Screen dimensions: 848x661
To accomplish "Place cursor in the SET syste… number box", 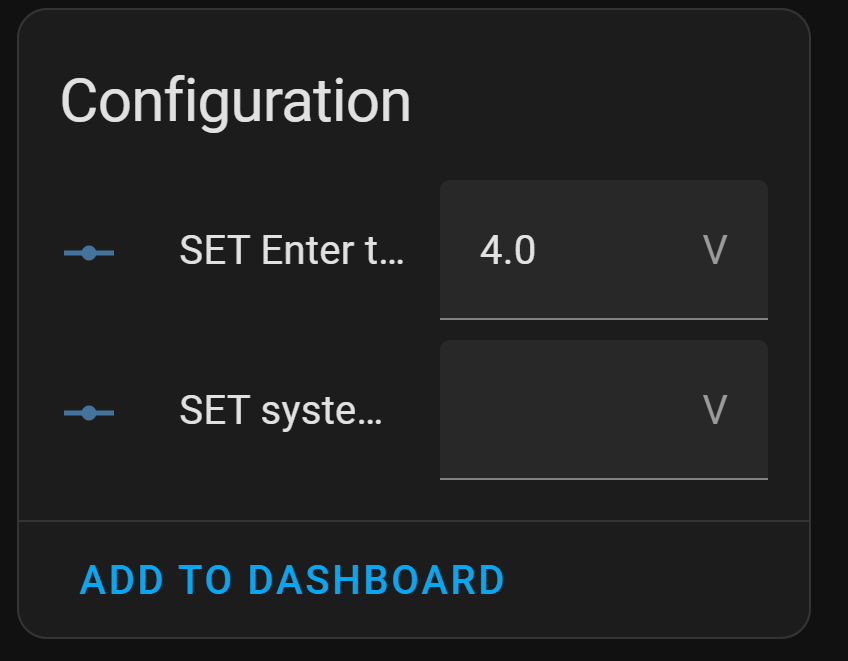I will [x=570, y=410].
